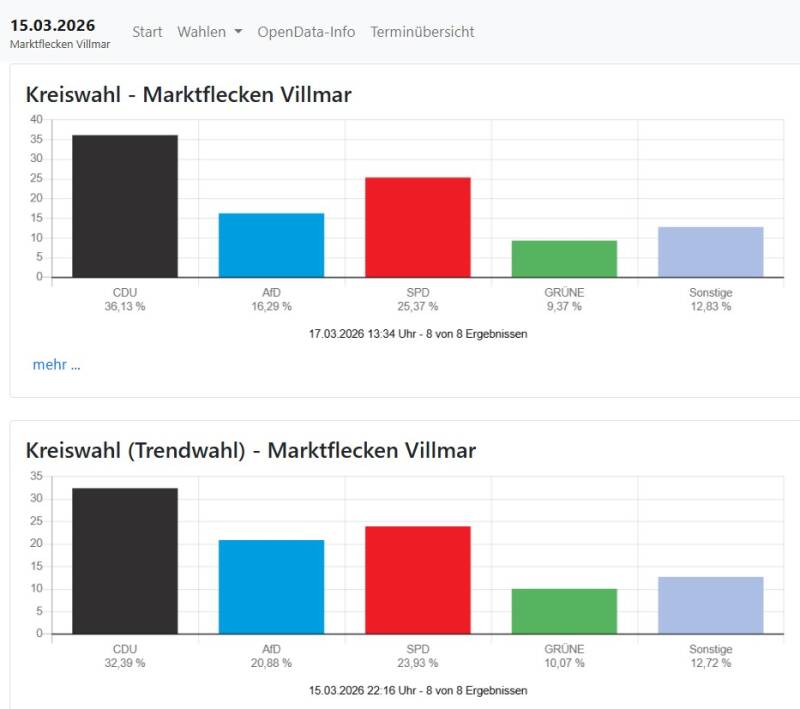
Task: Click the Sonstige bar in Kreiswahl chart
Action: click(711, 252)
